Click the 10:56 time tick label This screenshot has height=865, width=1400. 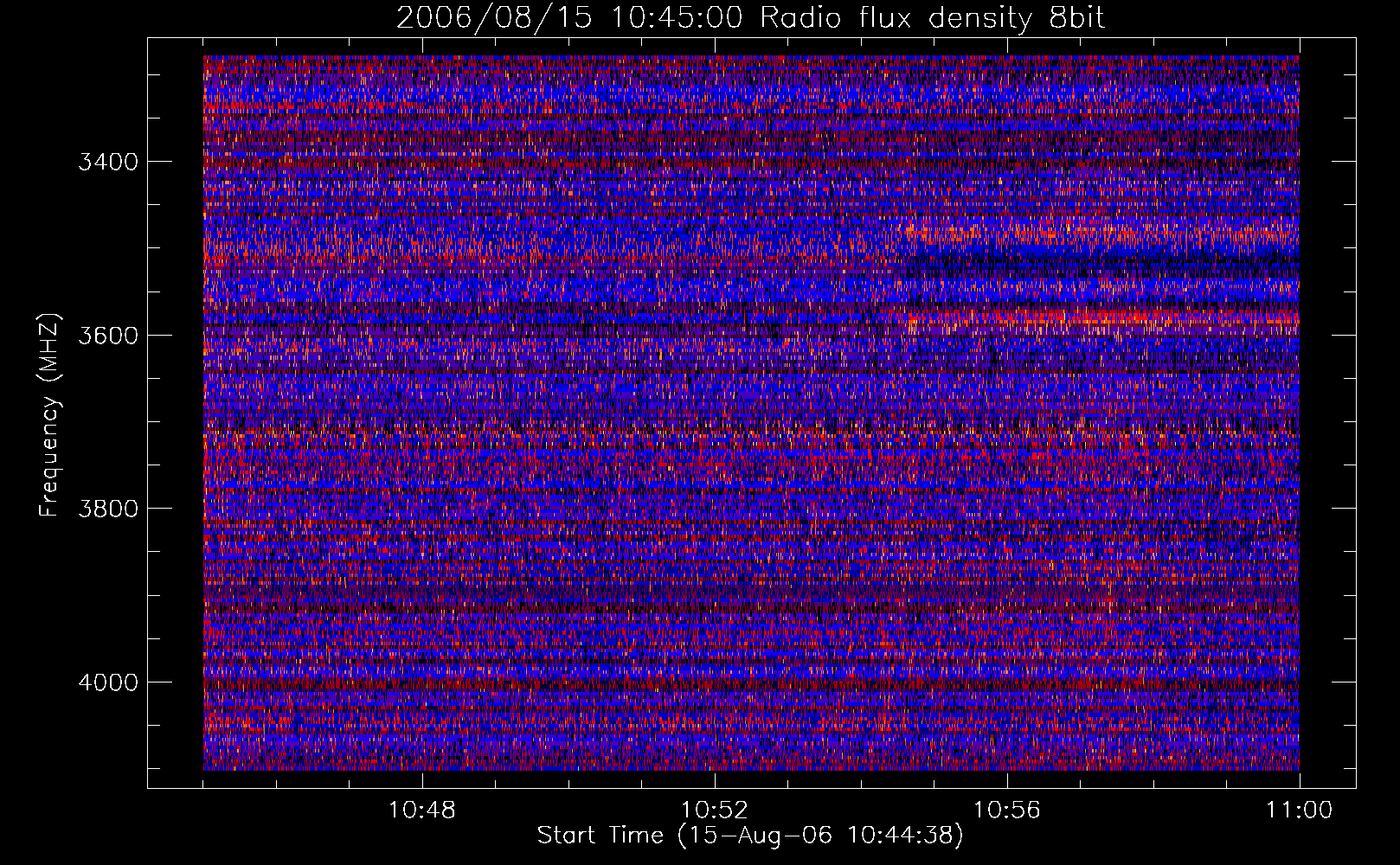click(1007, 811)
